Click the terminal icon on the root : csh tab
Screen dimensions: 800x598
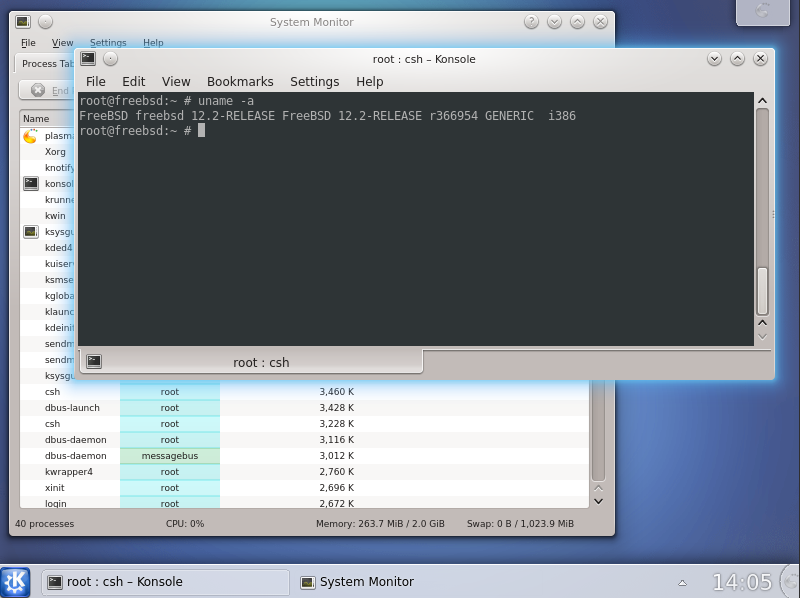pyautogui.click(x=94, y=362)
